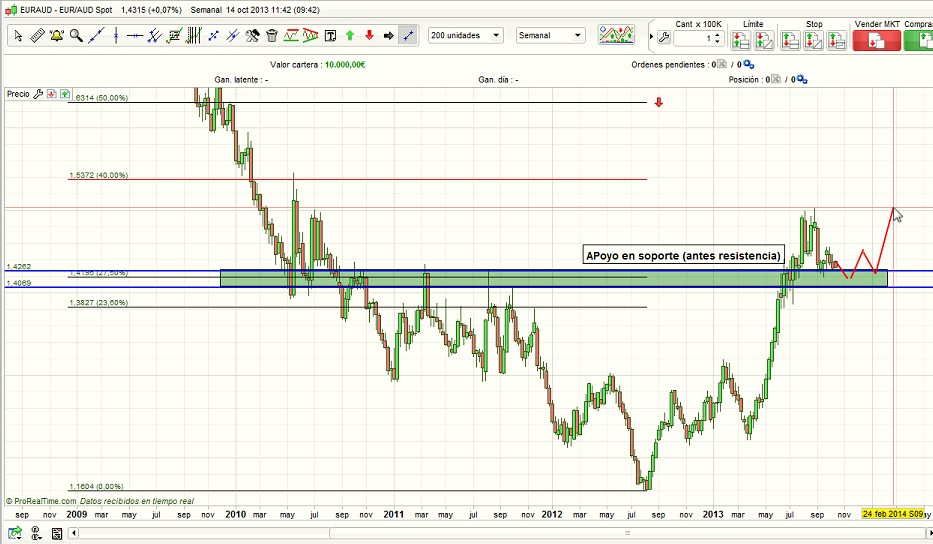The image size is (933, 544).
Task: Click the 2012 year label on the axis
Action: (552, 514)
